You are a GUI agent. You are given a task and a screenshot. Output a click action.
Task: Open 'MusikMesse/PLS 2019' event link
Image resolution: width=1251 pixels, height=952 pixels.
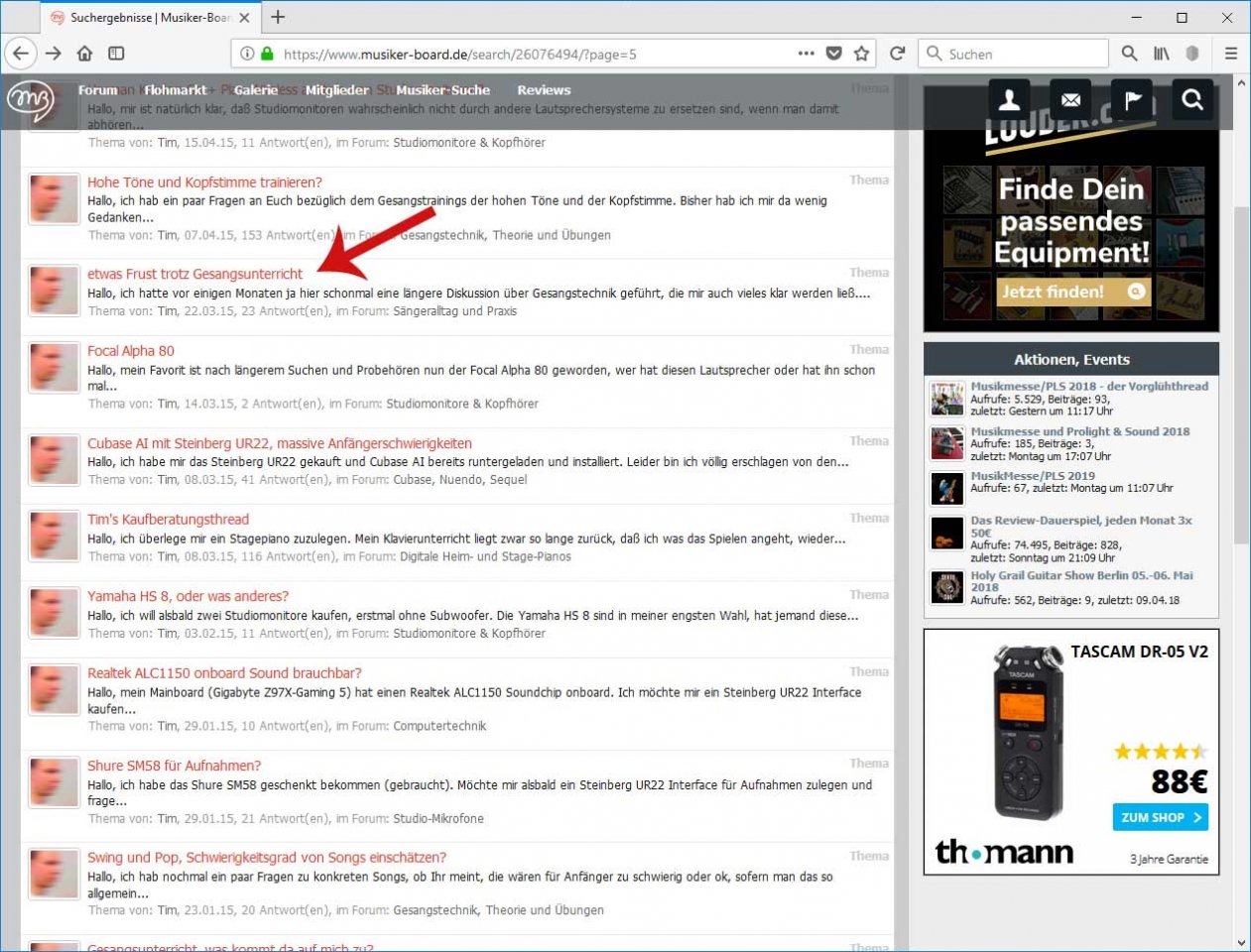1032,476
